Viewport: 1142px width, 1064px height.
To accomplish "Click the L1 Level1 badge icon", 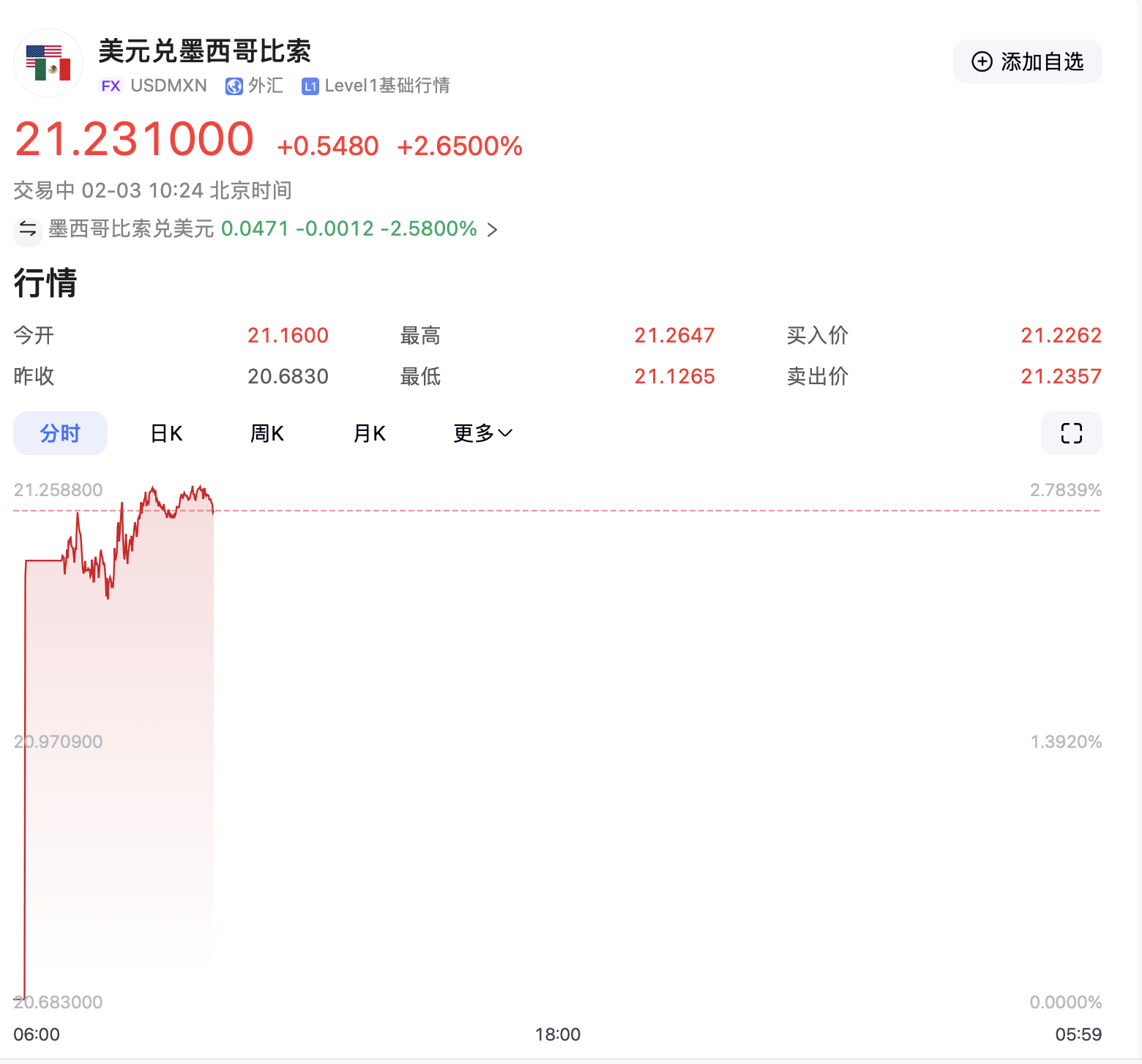I will [x=310, y=86].
